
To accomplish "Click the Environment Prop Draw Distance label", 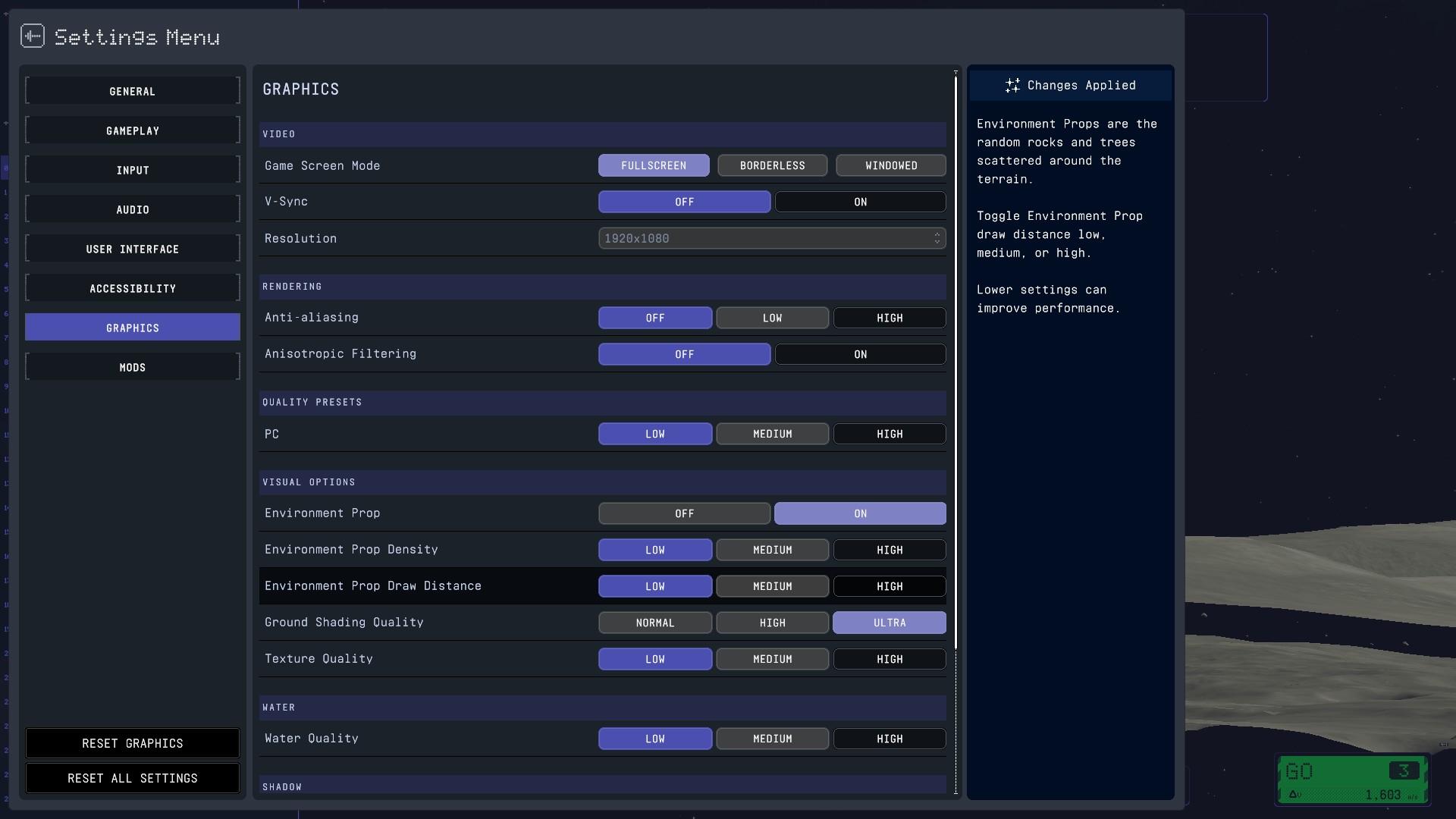I will (x=373, y=586).
